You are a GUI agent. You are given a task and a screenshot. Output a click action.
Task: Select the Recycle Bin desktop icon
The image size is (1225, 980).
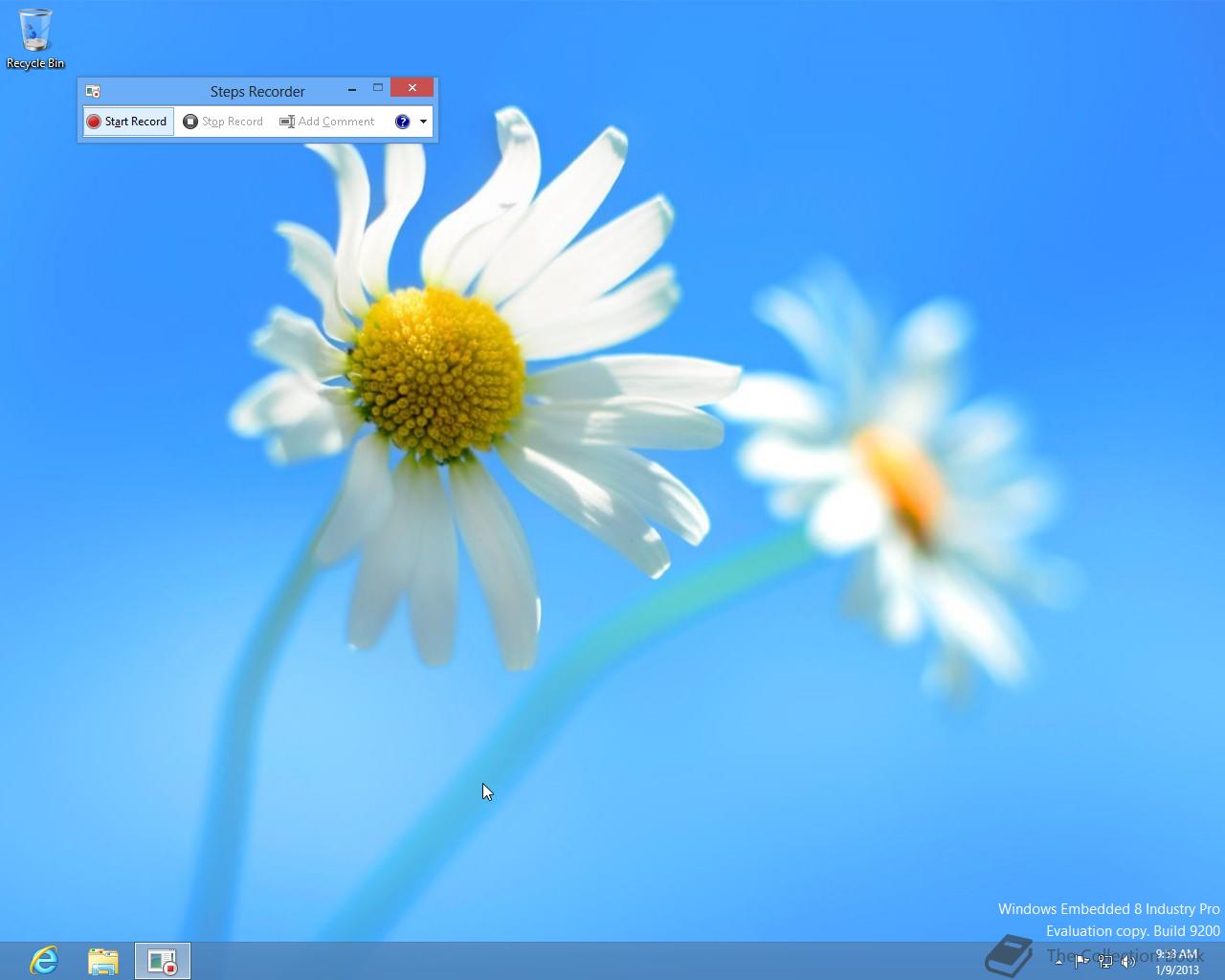pos(35,39)
